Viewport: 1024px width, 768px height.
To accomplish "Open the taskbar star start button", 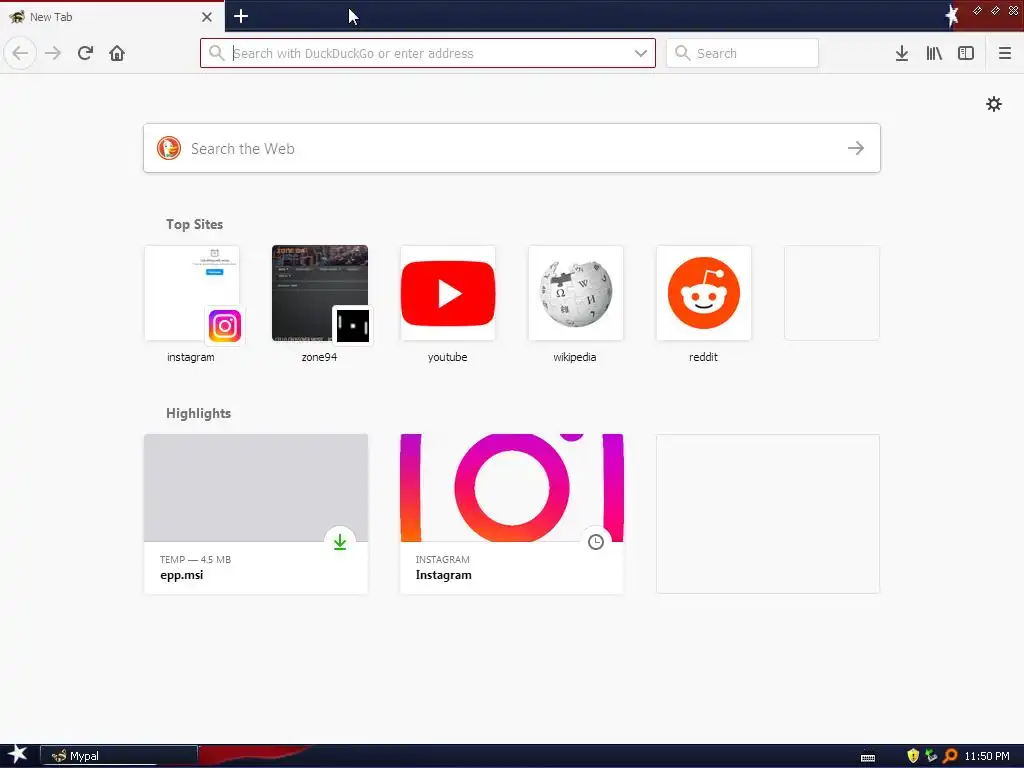I will tap(17, 755).
